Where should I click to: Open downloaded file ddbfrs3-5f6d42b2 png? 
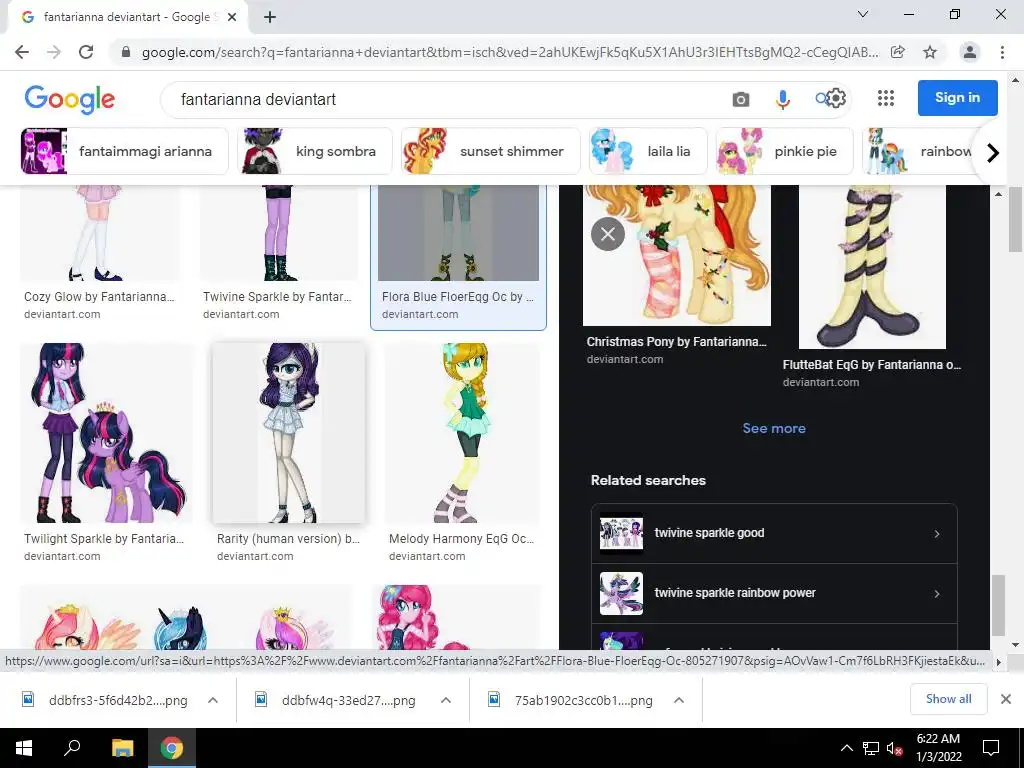pyautogui.click(x=106, y=700)
